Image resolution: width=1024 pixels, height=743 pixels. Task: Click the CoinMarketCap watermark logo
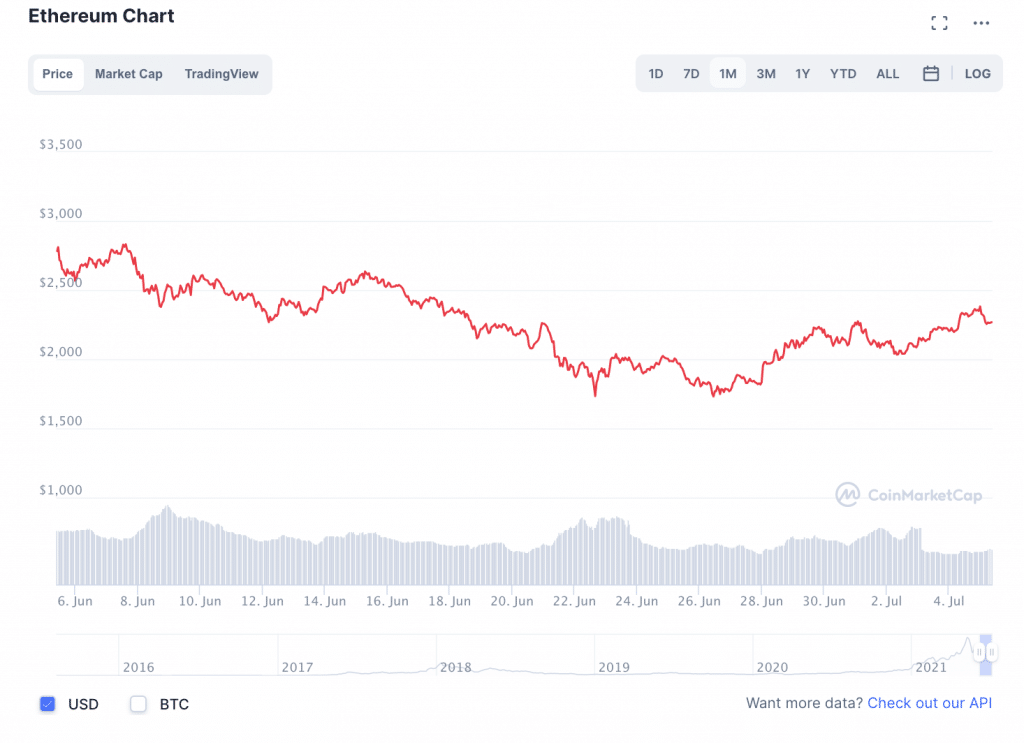tap(909, 494)
